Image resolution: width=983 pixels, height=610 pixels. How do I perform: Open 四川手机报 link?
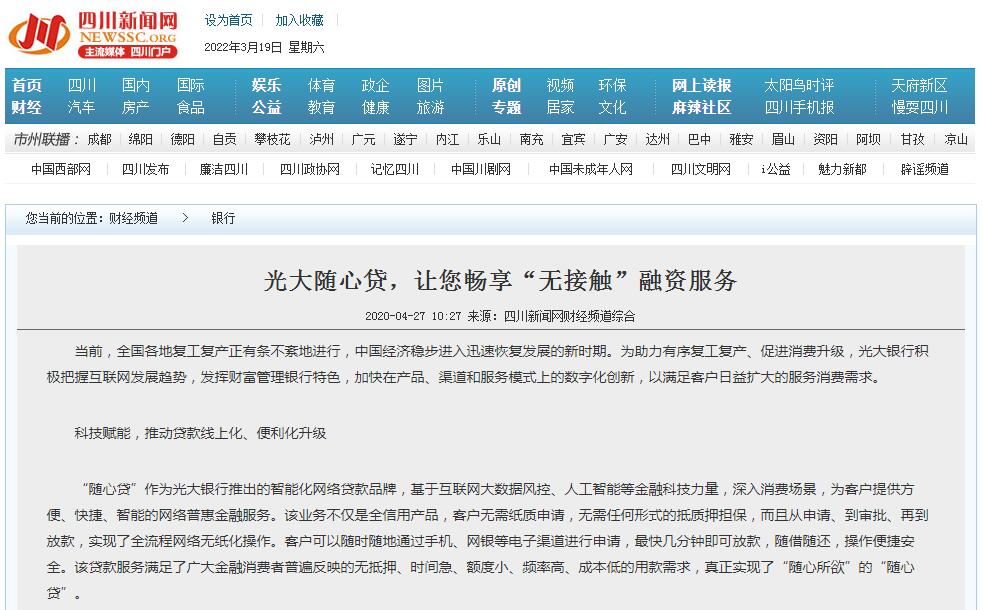click(x=799, y=108)
